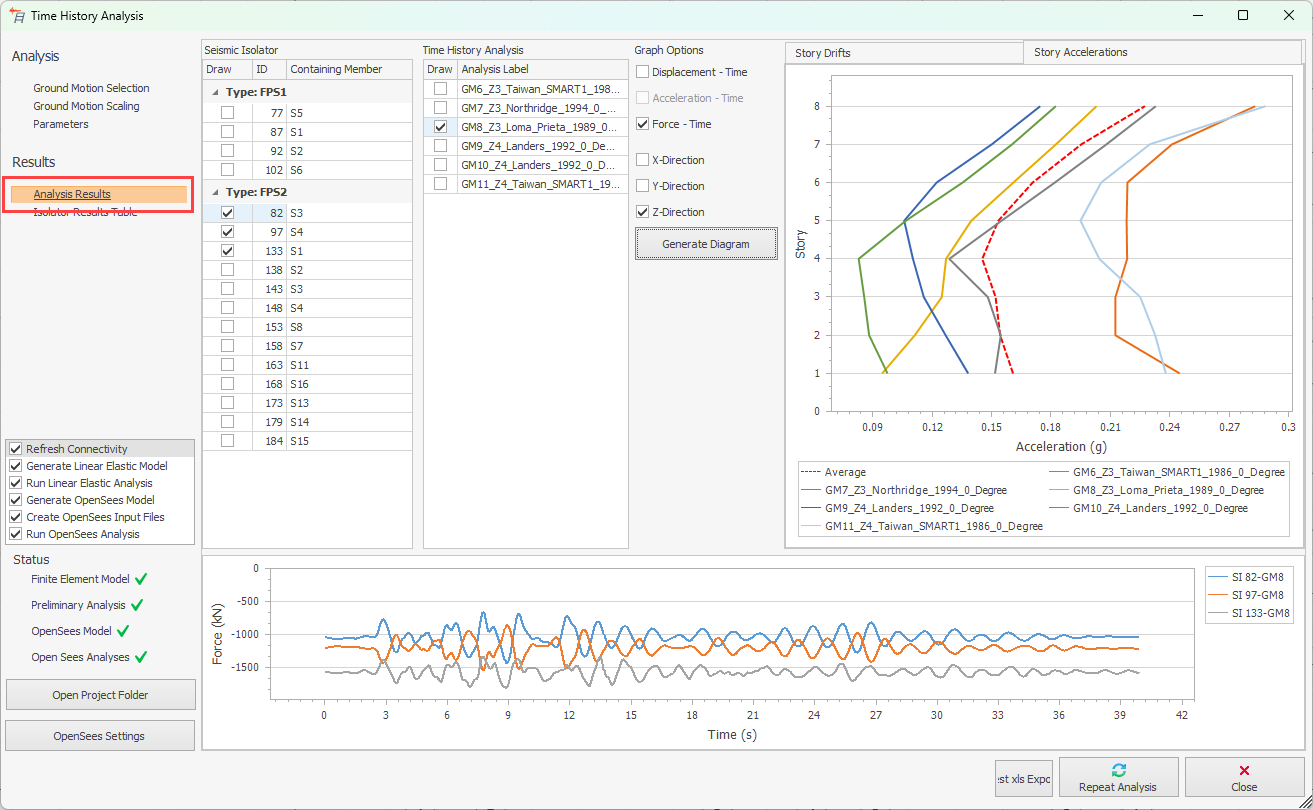Viewport: 1313px width, 810px height.
Task: Collapse the Type: FPS2 group
Action: pos(216,192)
